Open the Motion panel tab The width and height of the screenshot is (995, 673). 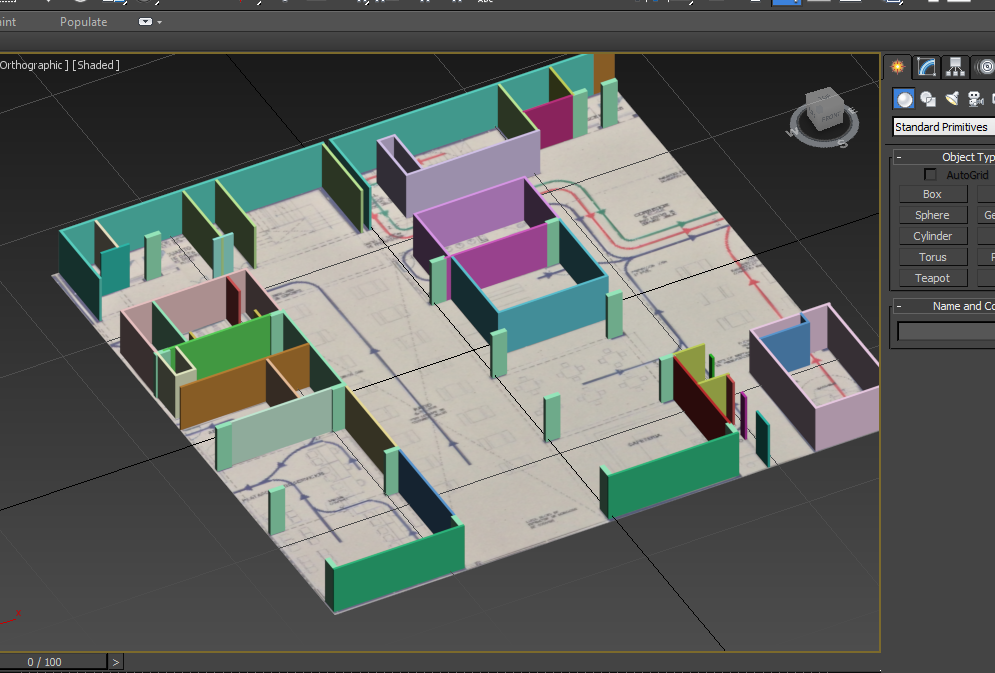click(x=984, y=67)
